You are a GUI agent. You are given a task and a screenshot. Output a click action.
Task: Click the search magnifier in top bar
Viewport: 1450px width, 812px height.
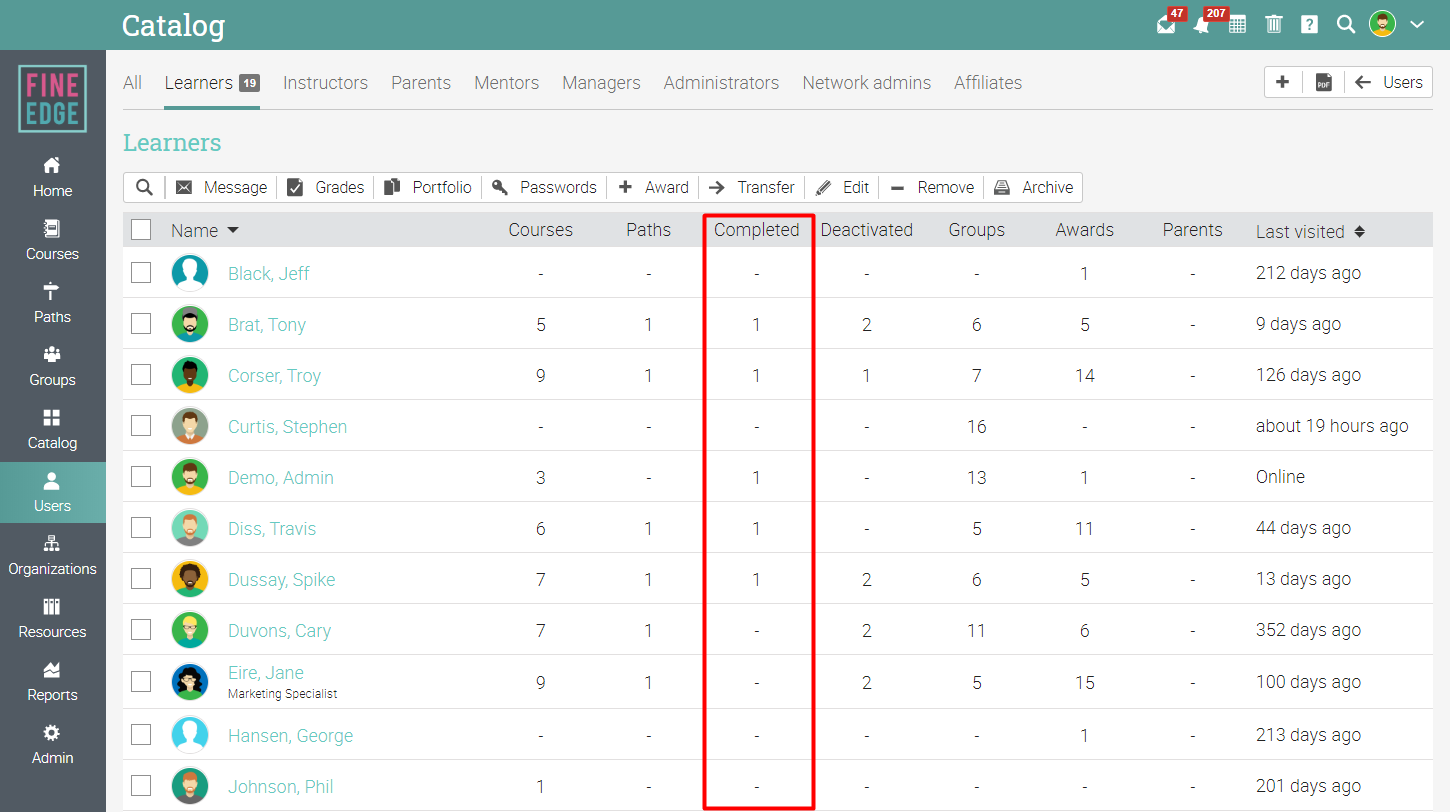[1346, 25]
